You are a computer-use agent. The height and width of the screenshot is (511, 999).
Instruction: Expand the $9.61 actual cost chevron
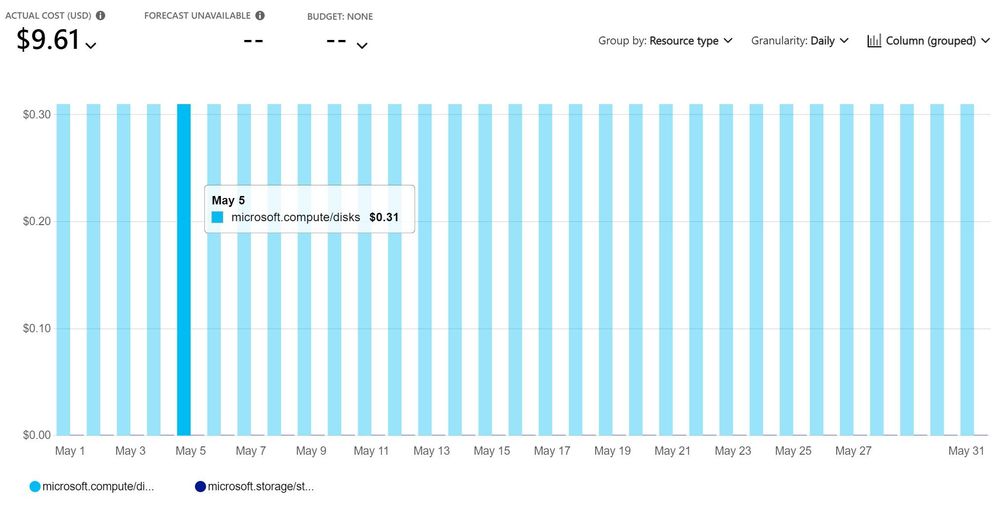[x=90, y=45]
